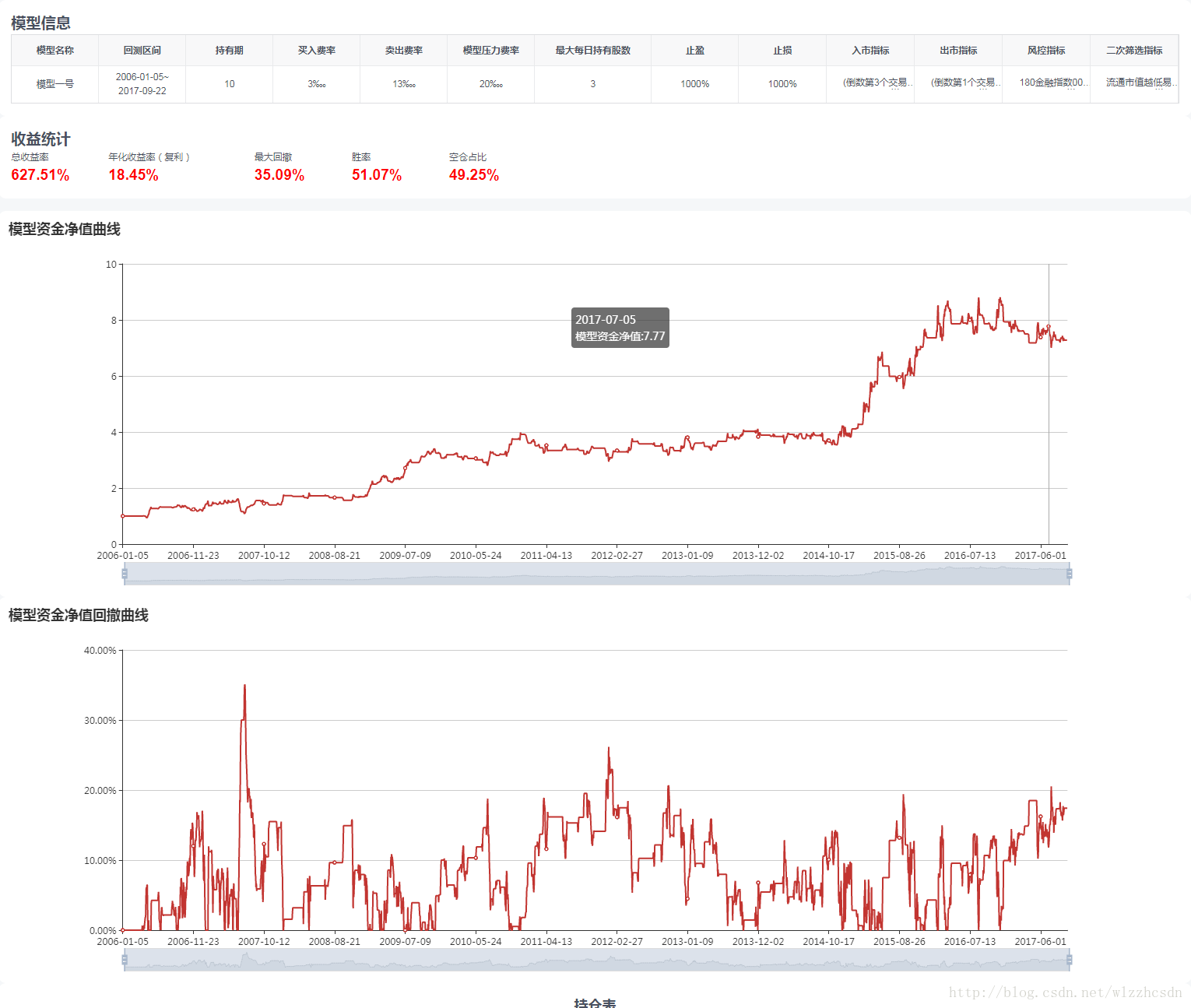Click the 2009-07-09 label on net value chart axis

point(405,556)
